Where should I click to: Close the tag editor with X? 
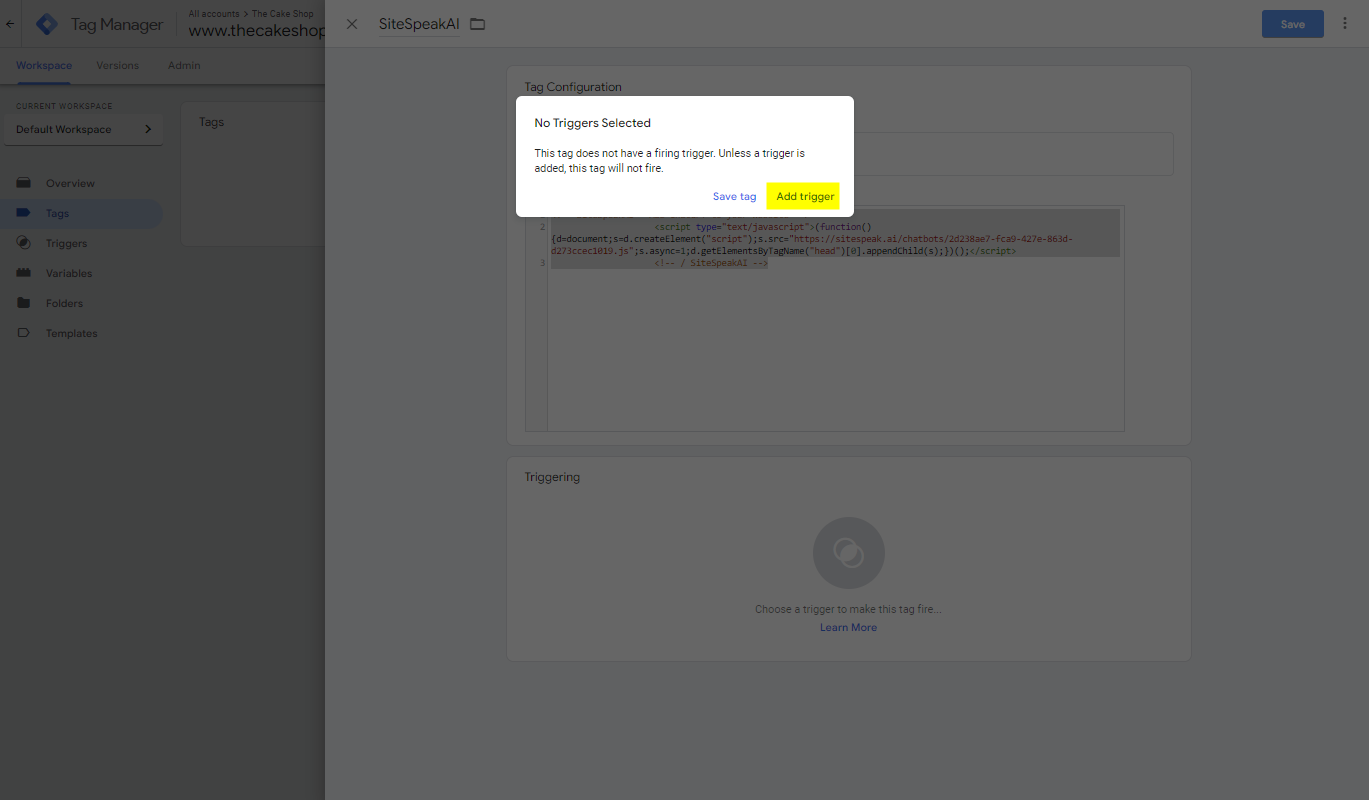pos(352,24)
